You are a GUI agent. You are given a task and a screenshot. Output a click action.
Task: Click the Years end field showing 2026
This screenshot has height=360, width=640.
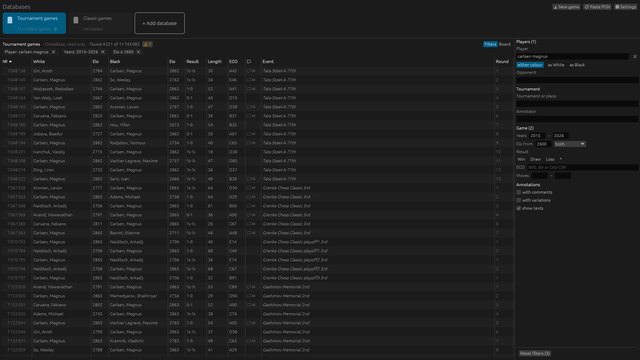560,136
